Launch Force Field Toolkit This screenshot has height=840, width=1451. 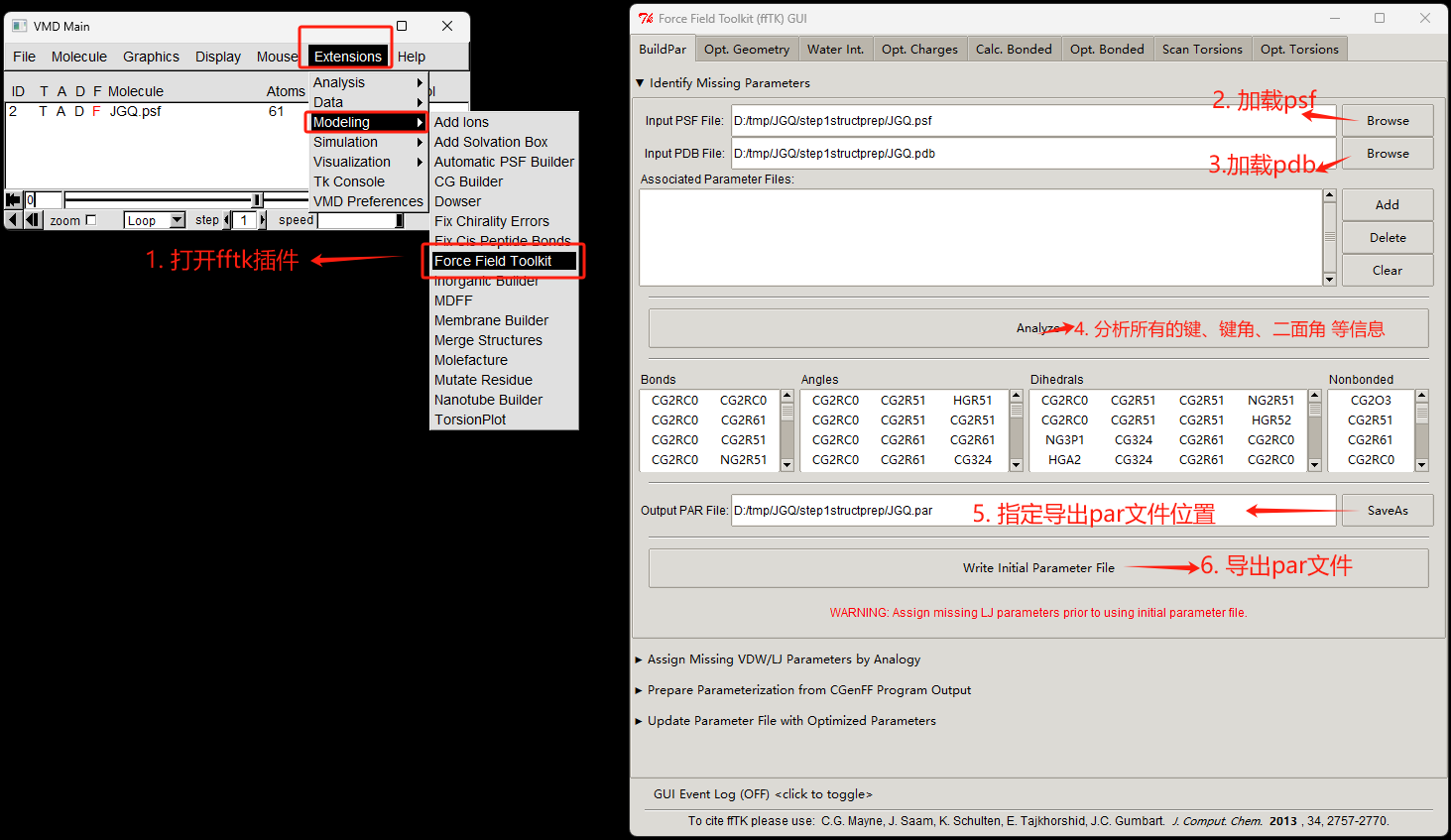tap(504, 261)
